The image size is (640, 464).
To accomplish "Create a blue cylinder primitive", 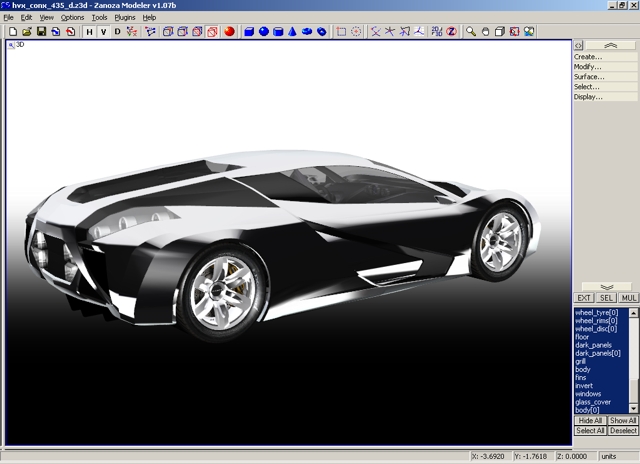I will click(278, 31).
